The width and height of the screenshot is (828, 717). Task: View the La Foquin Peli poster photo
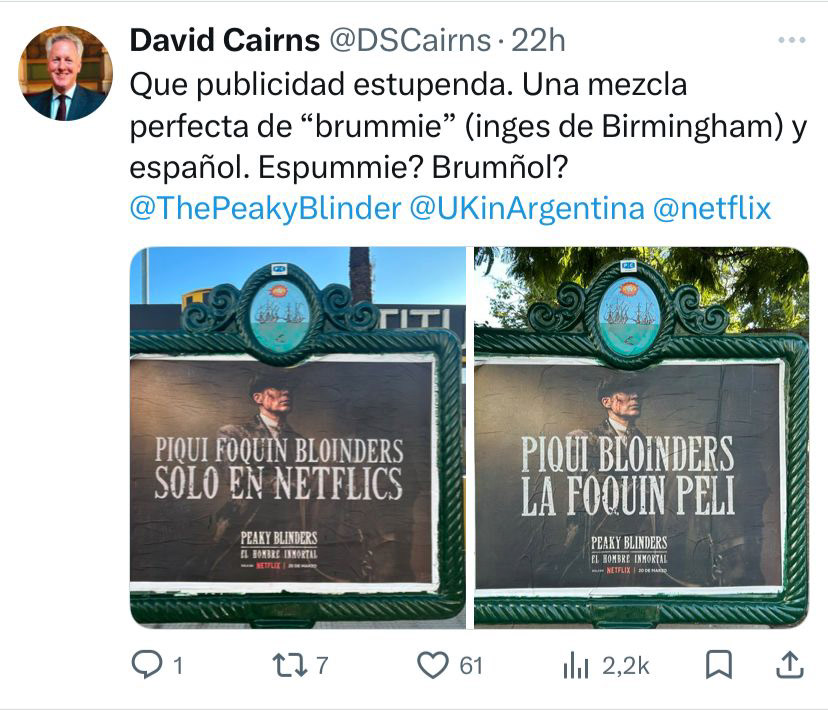click(642, 438)
